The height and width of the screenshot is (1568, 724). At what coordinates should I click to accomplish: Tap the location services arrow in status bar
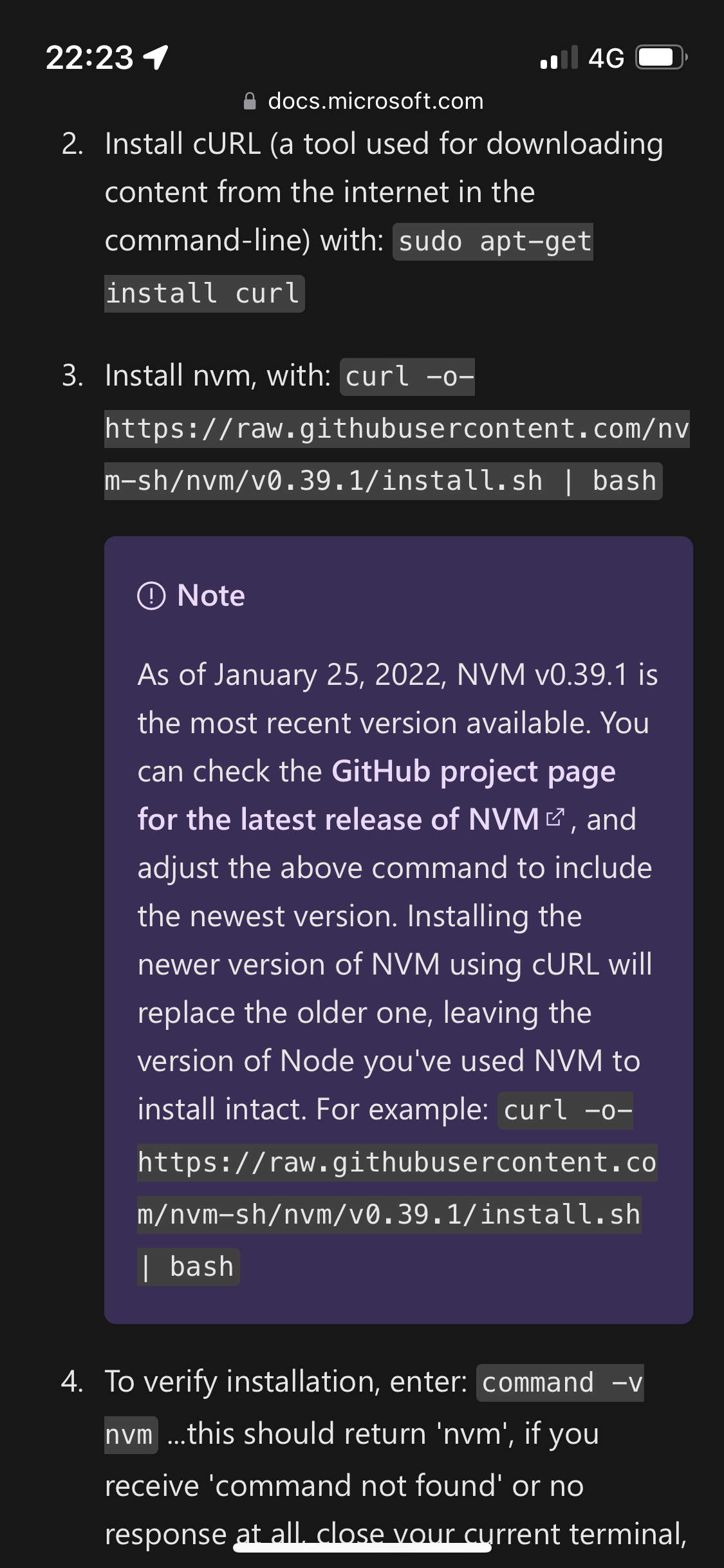click(154, 58)
